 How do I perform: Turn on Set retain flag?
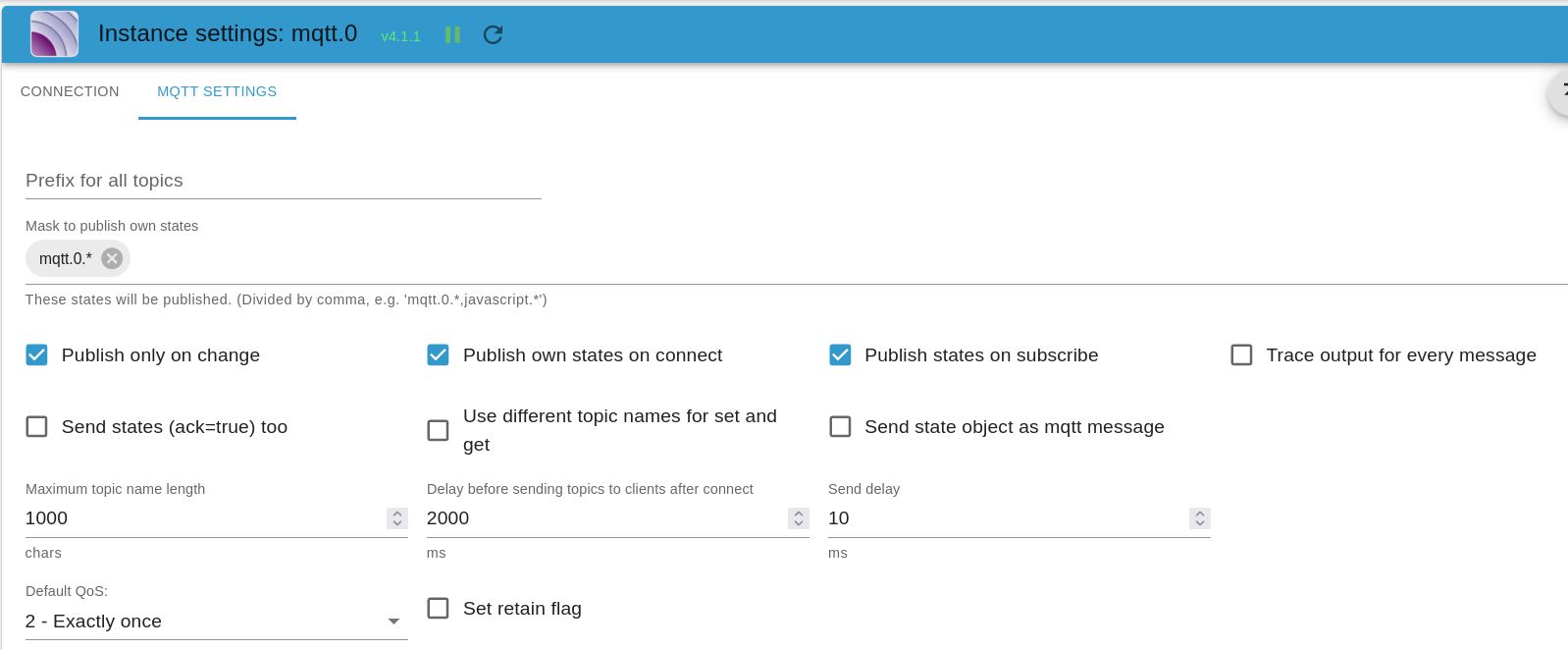pos(439,609)
